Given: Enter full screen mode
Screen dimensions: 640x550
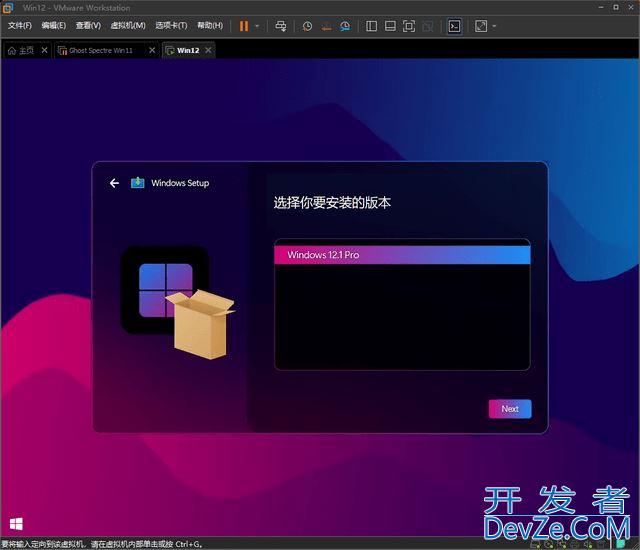Looking at the screenshot, I should click(x=409, y=26).
